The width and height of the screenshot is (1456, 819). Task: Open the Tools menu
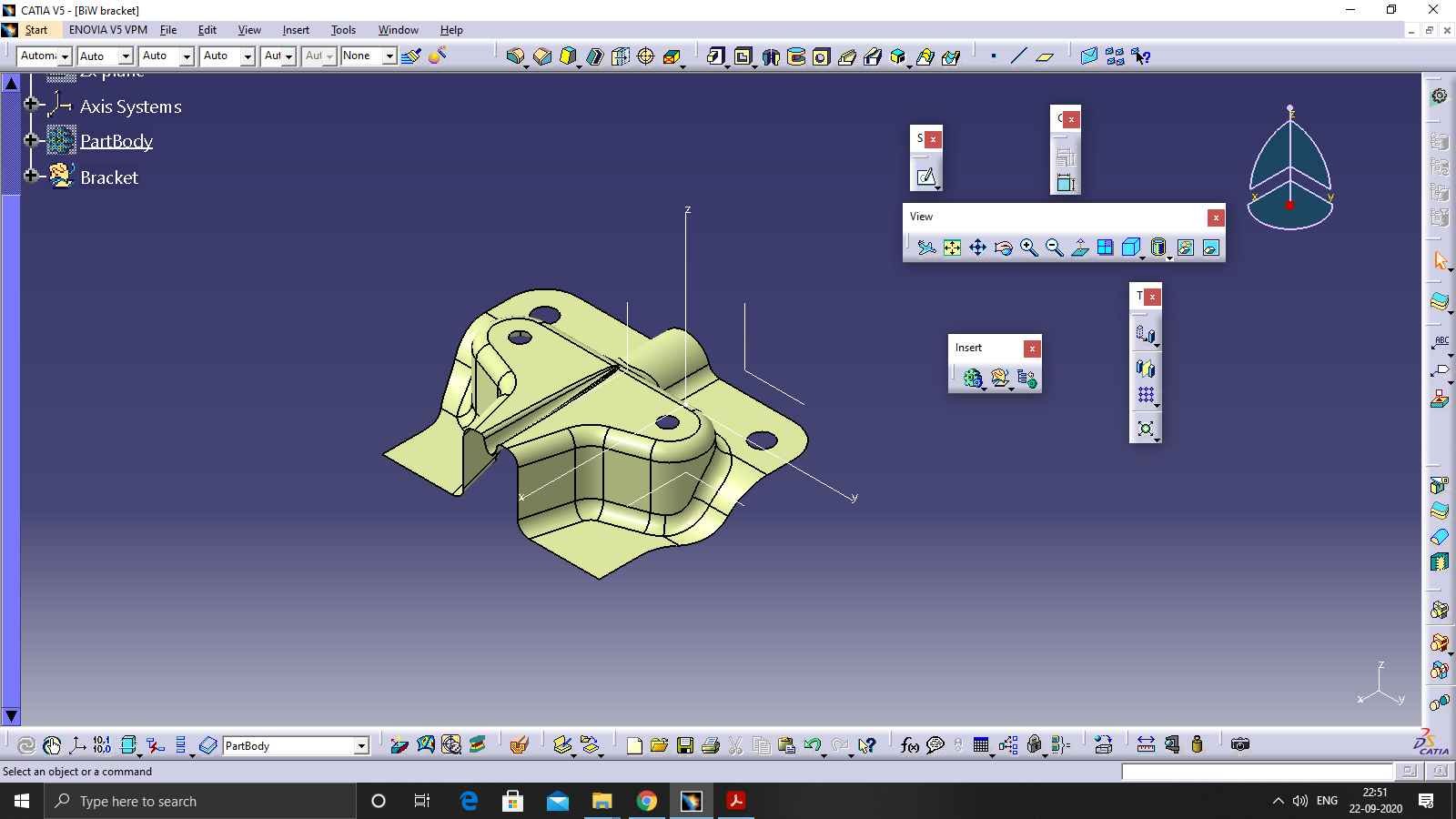pos(343,30)
